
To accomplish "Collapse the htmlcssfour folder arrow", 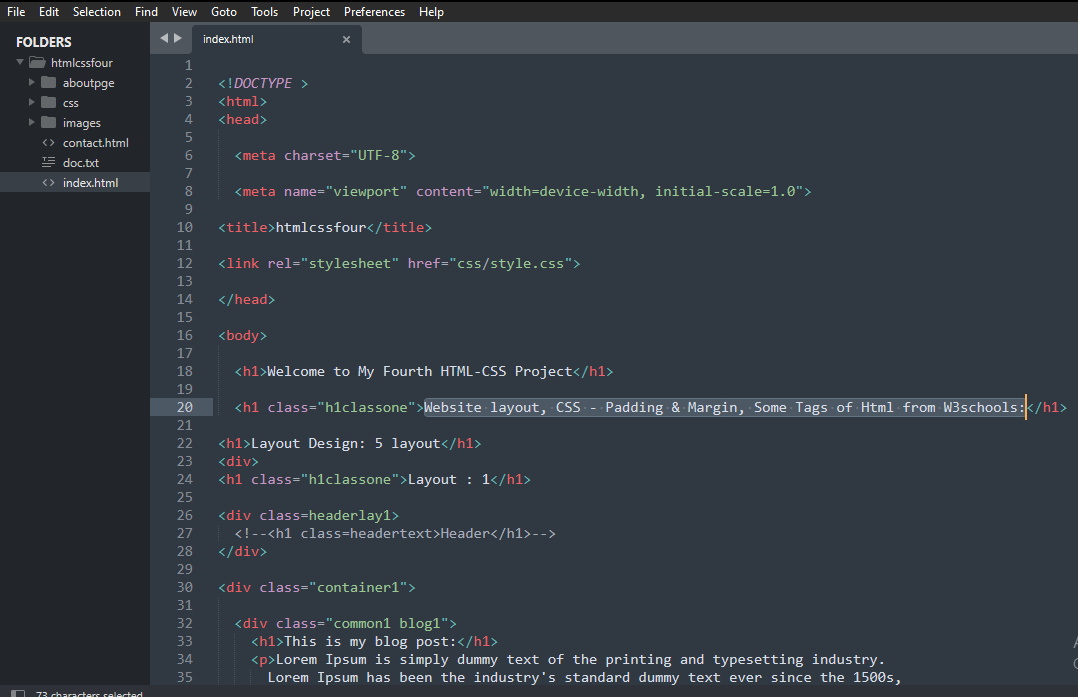I will (x=20, y=62).
